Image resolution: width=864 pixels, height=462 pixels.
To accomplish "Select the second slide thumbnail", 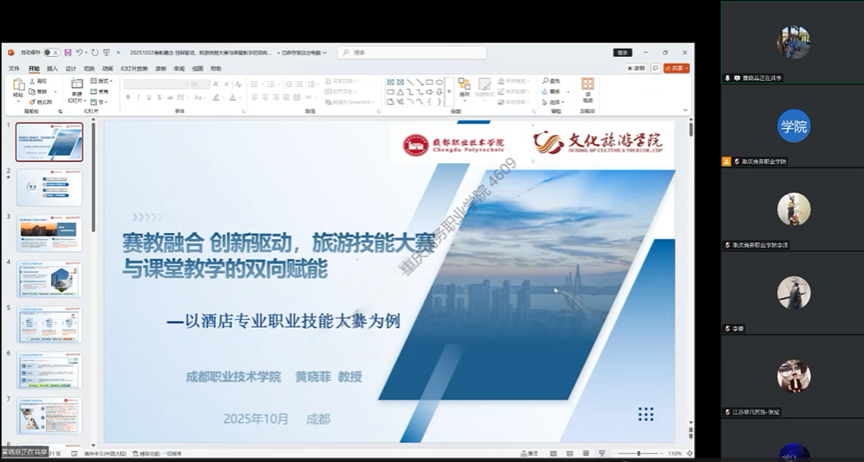I will (49, 187).
